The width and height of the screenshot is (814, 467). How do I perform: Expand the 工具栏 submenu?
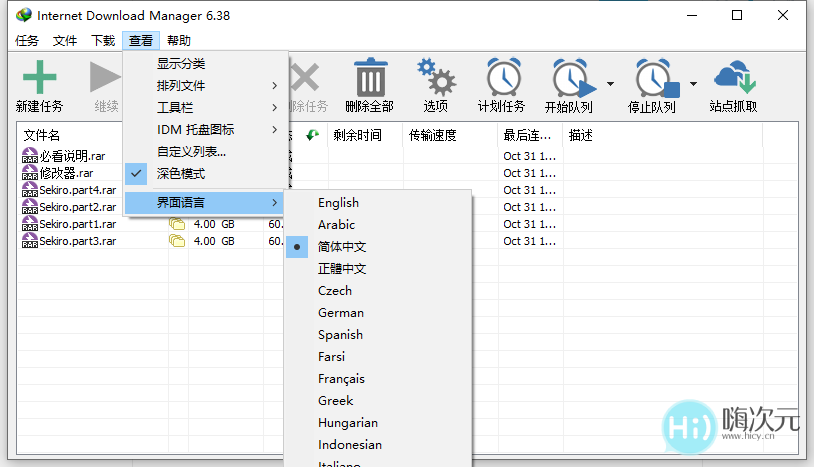(x=206, y=107)
